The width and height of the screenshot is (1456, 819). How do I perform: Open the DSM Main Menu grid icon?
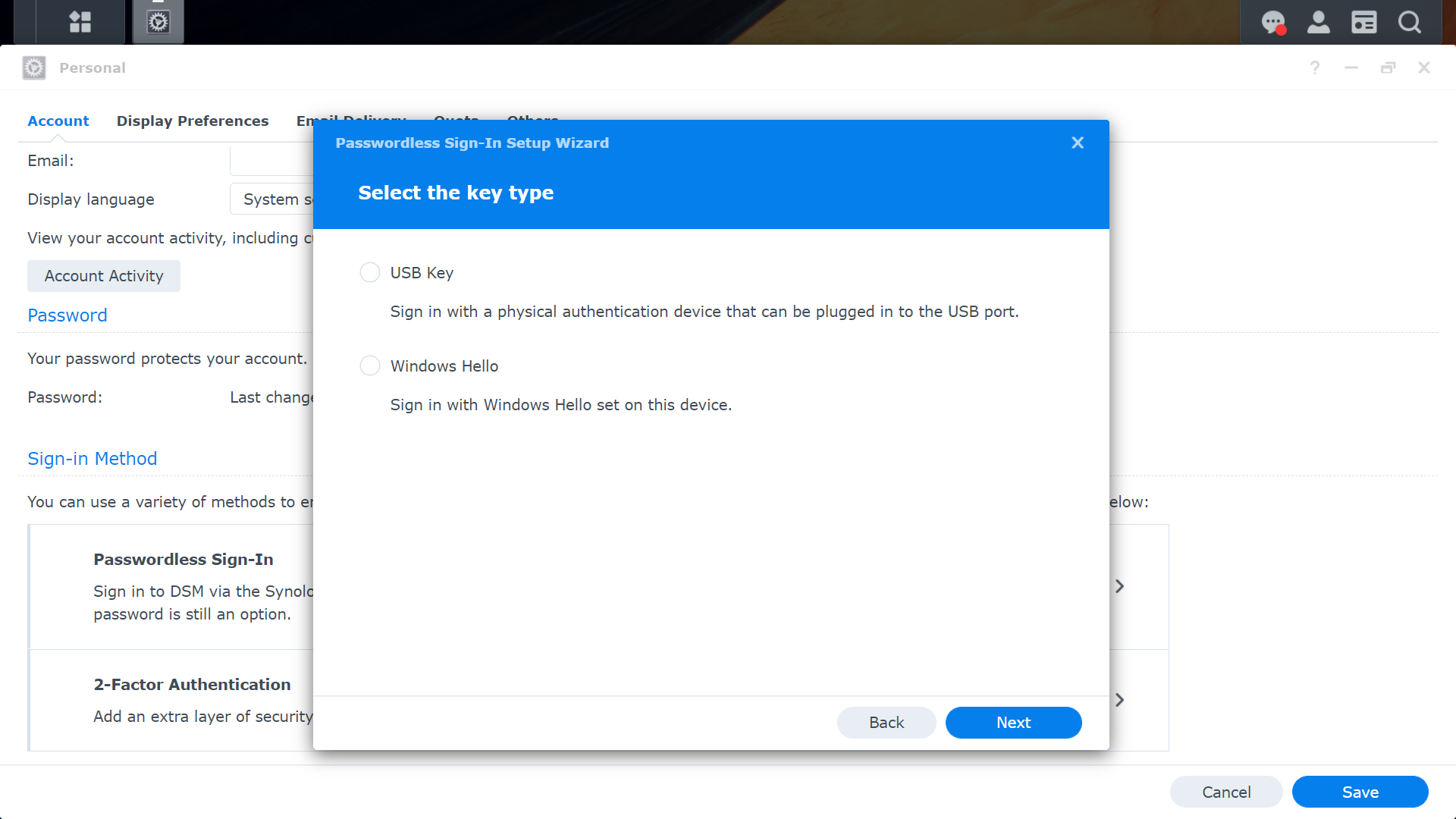[80, 22]
